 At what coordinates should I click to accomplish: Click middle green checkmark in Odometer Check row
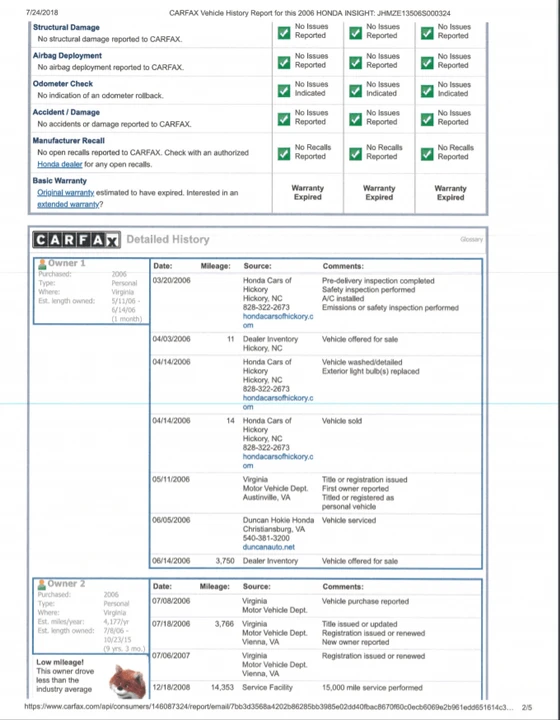[x=356, y=90]
